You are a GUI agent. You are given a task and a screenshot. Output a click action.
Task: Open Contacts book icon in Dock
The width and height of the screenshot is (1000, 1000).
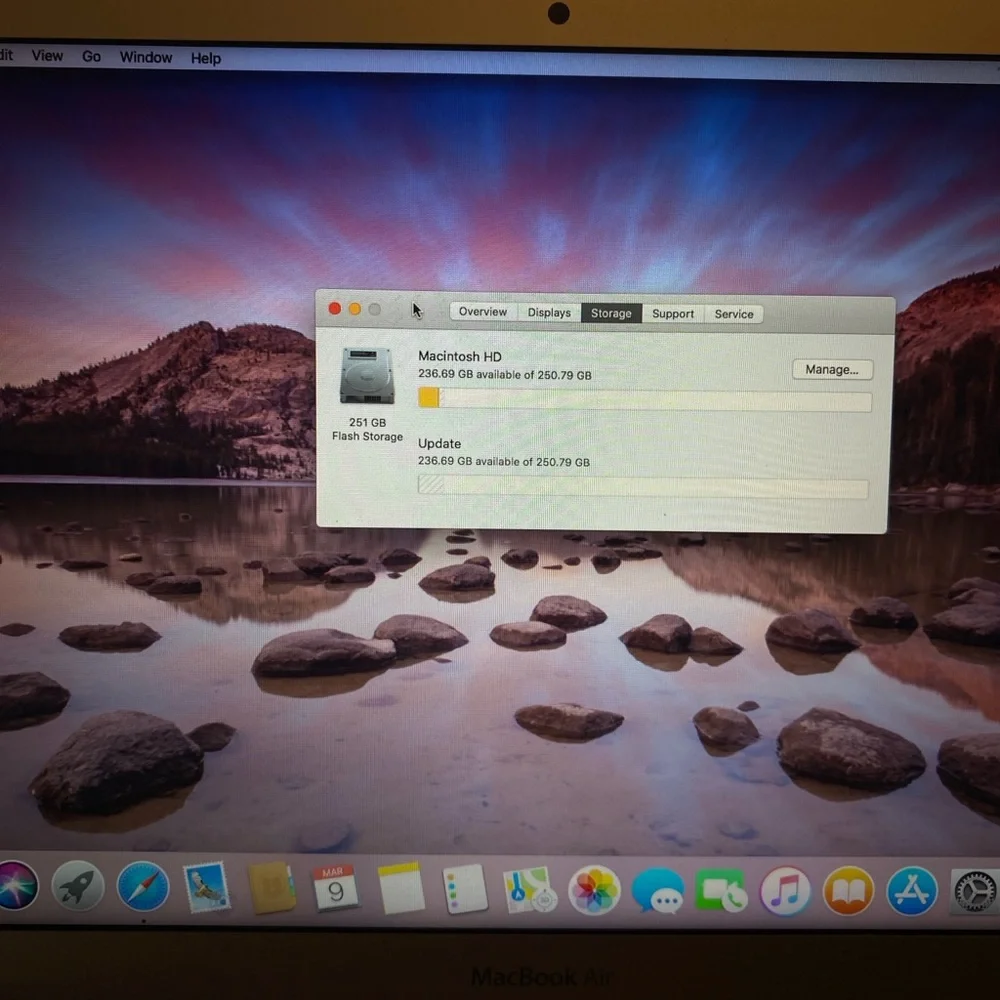coord(272,887)
